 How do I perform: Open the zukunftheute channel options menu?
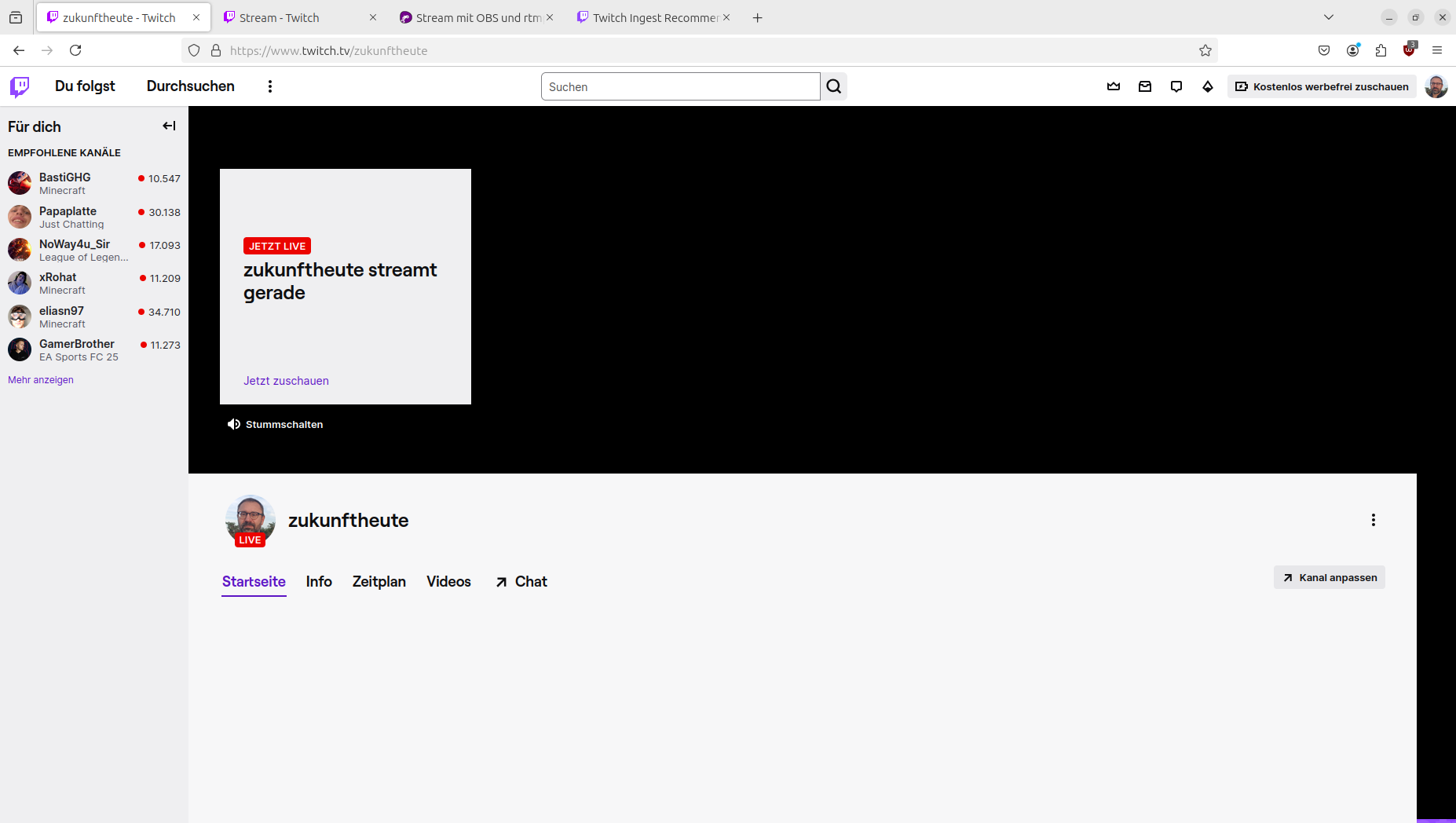[1374, 520]
